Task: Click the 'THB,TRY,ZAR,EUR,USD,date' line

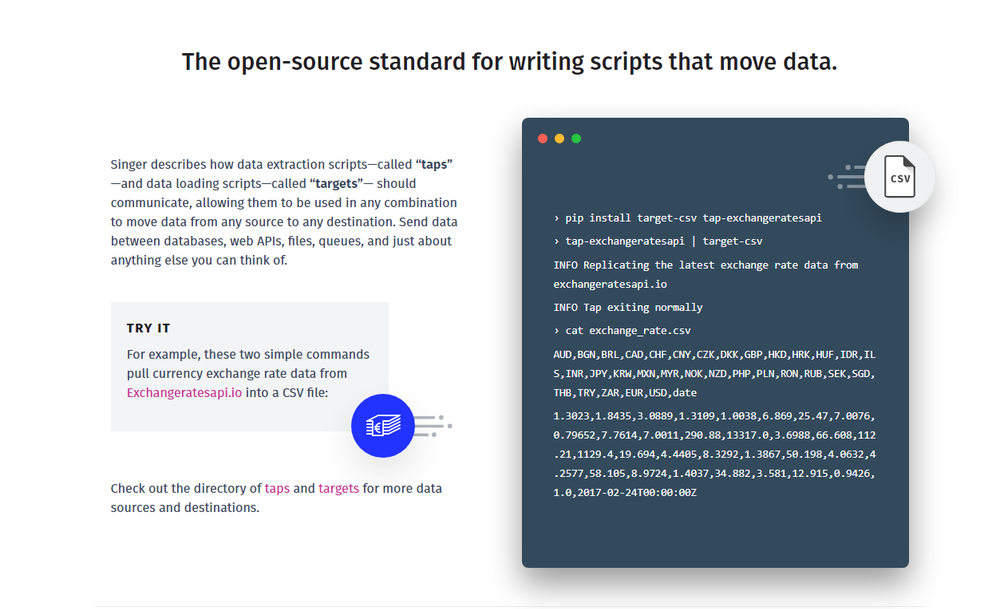Action: click(x=625, y=393)
